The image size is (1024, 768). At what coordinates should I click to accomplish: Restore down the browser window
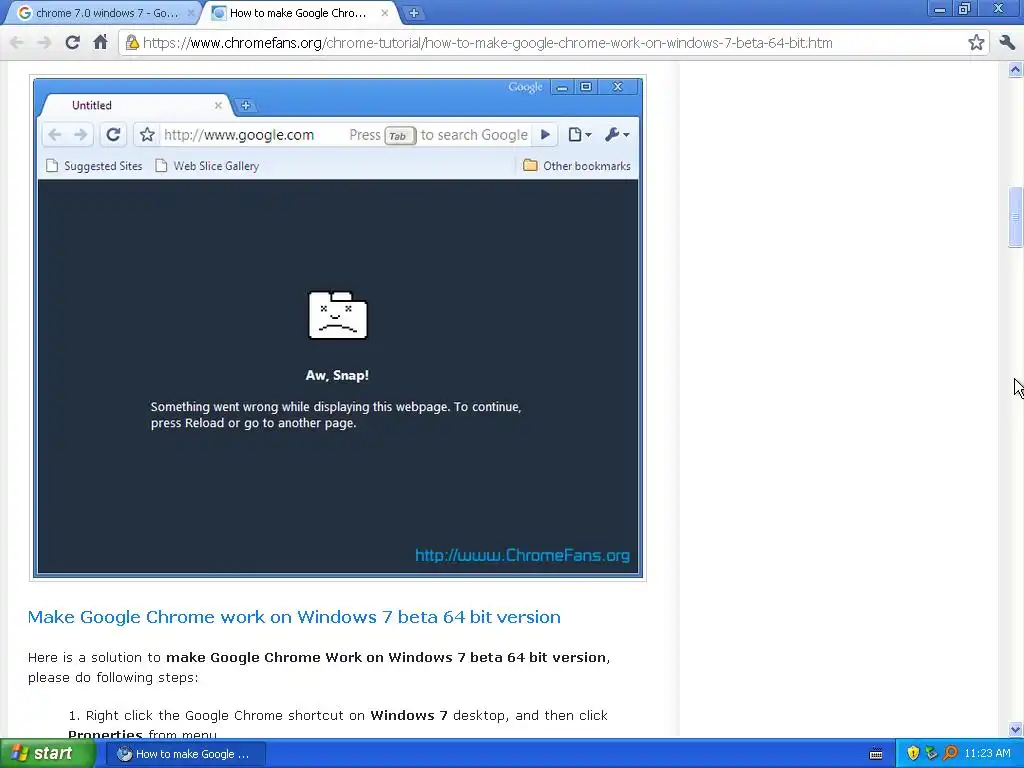[965, 9]
